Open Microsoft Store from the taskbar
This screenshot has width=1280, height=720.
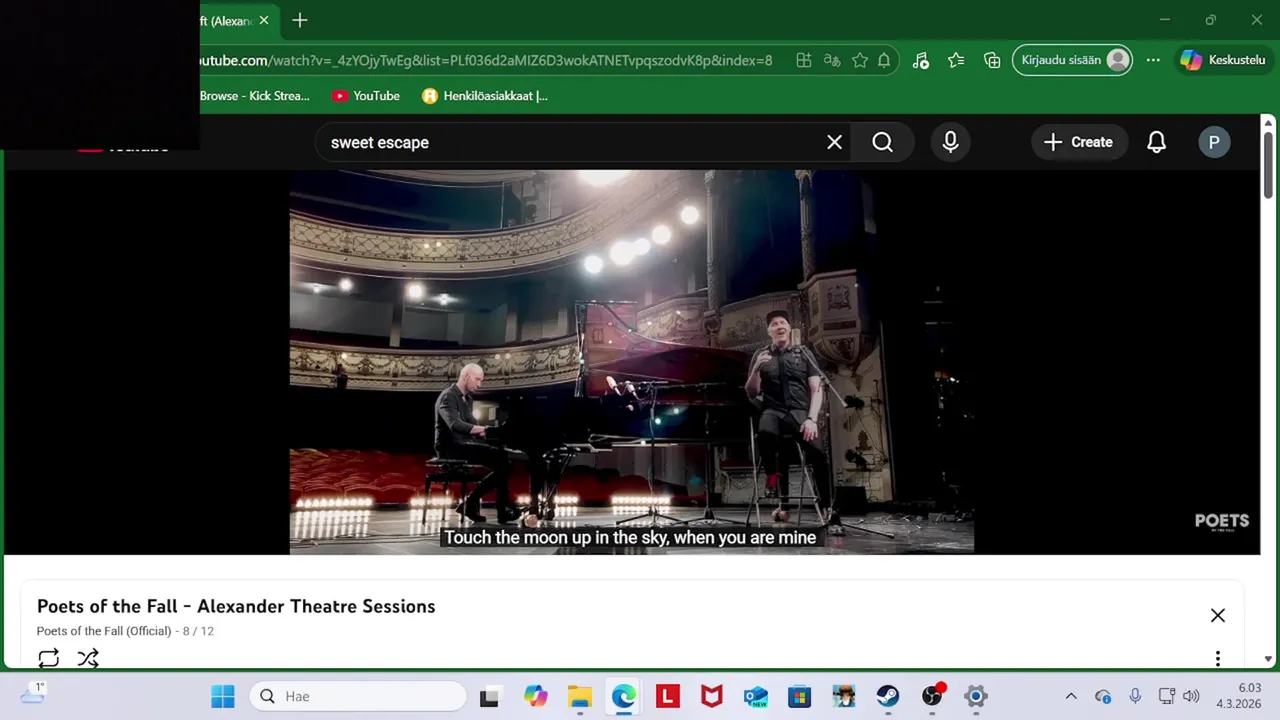pyautogui.click(x=800, y=696)
